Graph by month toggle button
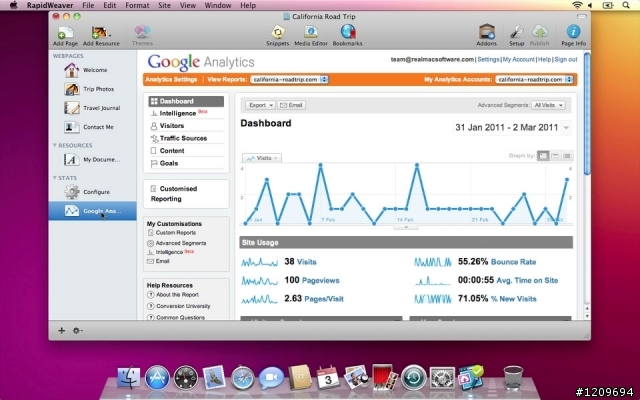Viewport: 640px width, 400px height. 567,156
